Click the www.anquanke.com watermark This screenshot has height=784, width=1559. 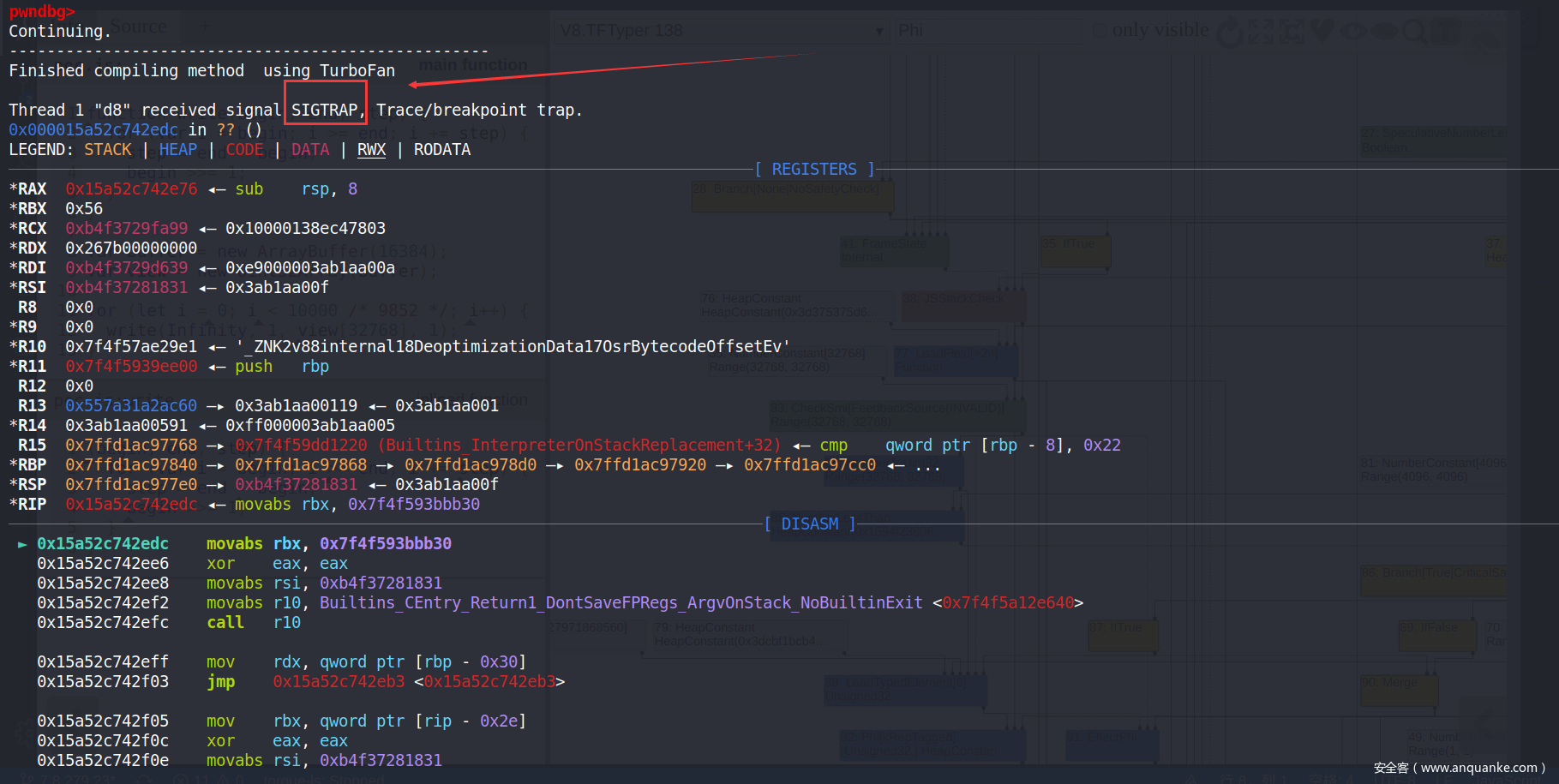[1459, 768]
